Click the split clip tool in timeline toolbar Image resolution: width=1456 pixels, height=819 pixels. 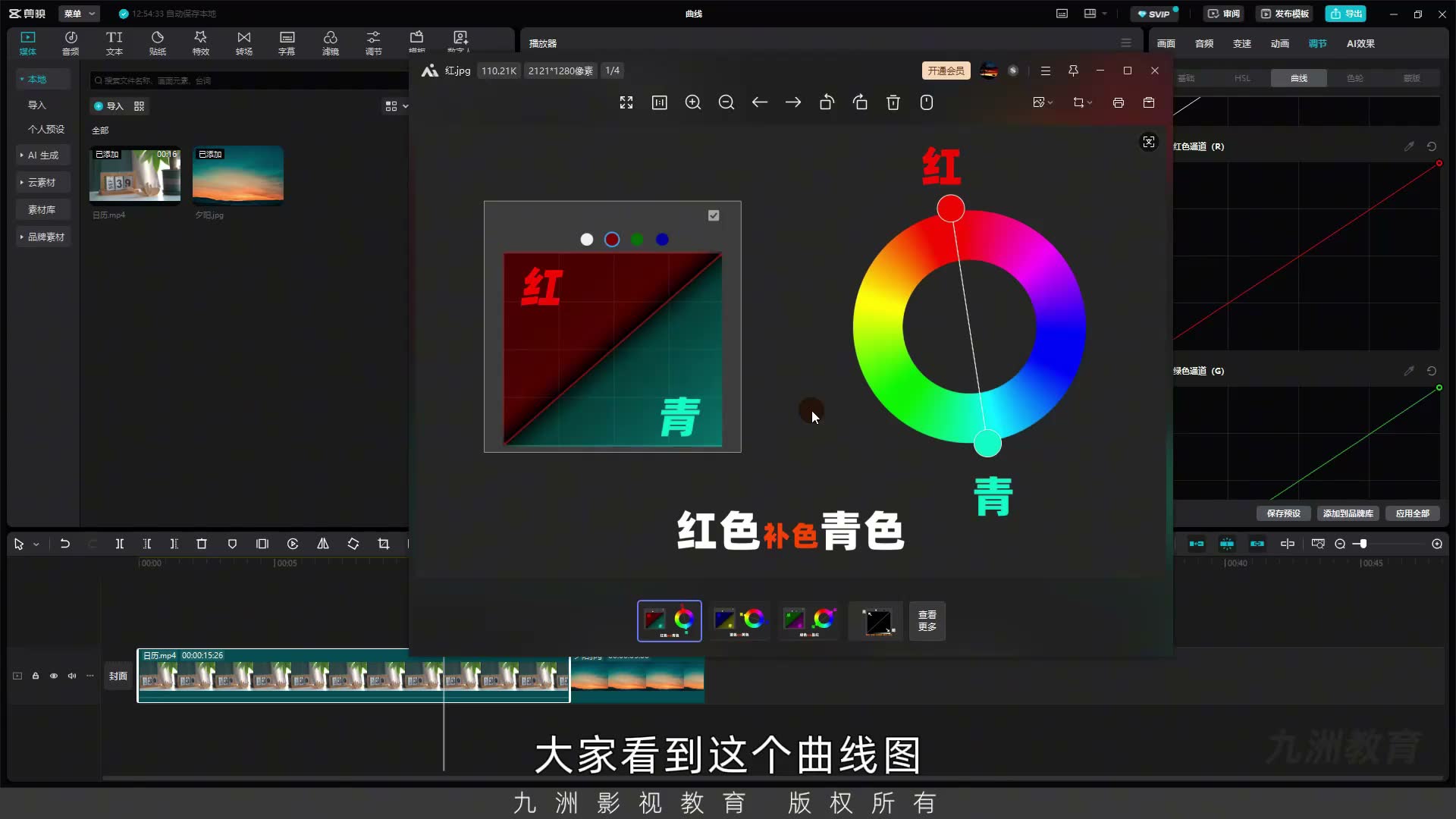click(120, 544)
